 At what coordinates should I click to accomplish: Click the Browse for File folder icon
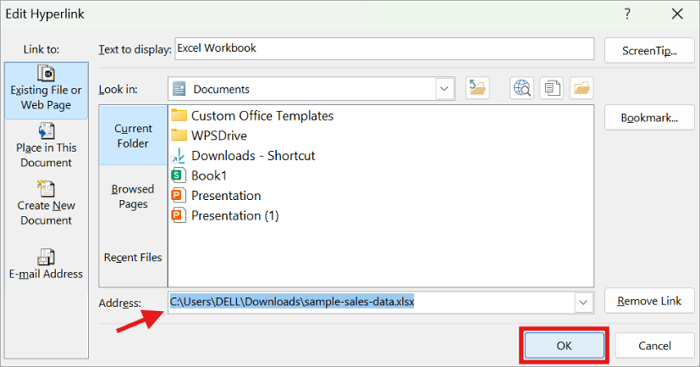point(581,88)
